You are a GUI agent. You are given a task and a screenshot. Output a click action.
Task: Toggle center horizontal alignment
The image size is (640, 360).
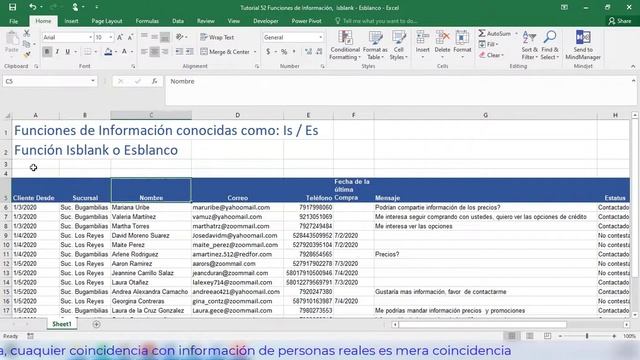tap(155, 52)
